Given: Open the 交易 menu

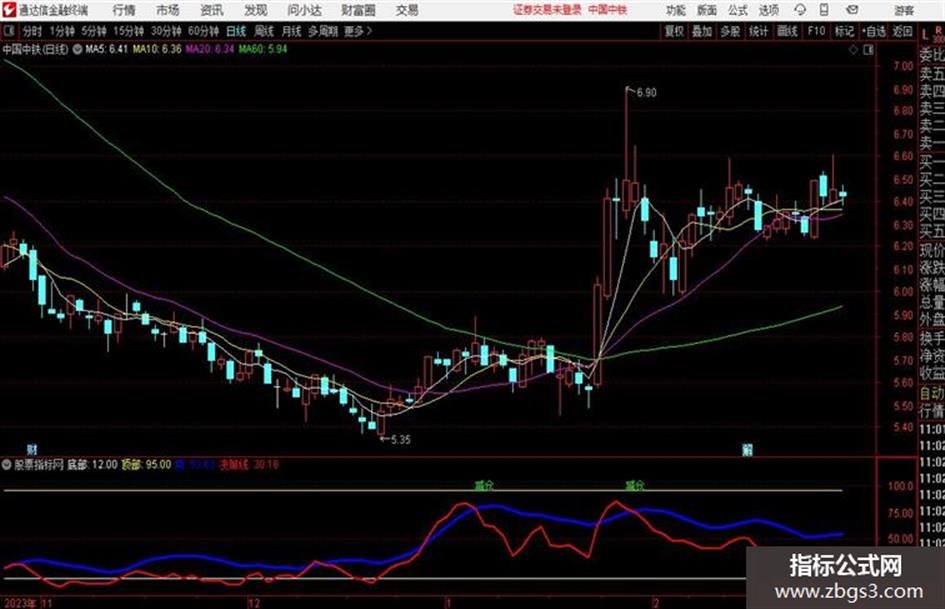Looking at the screenshot, I should click(x=407, y=10).
